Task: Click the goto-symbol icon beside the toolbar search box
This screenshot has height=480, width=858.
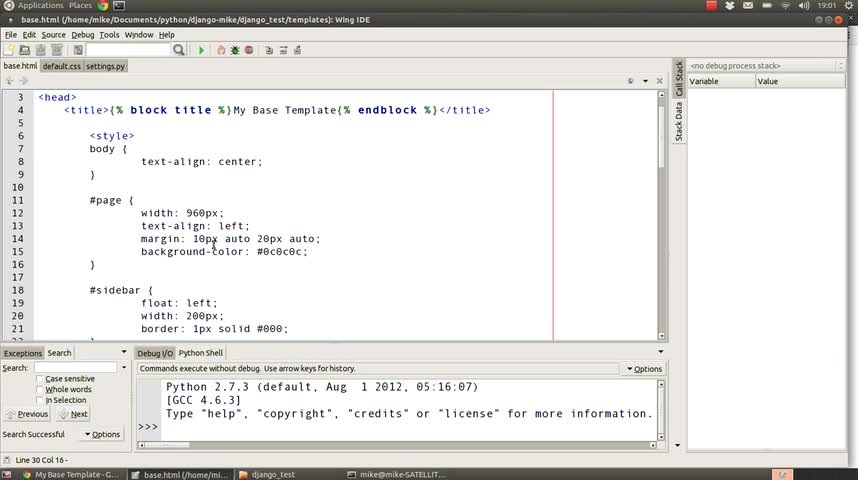Action: coord(78,50)
